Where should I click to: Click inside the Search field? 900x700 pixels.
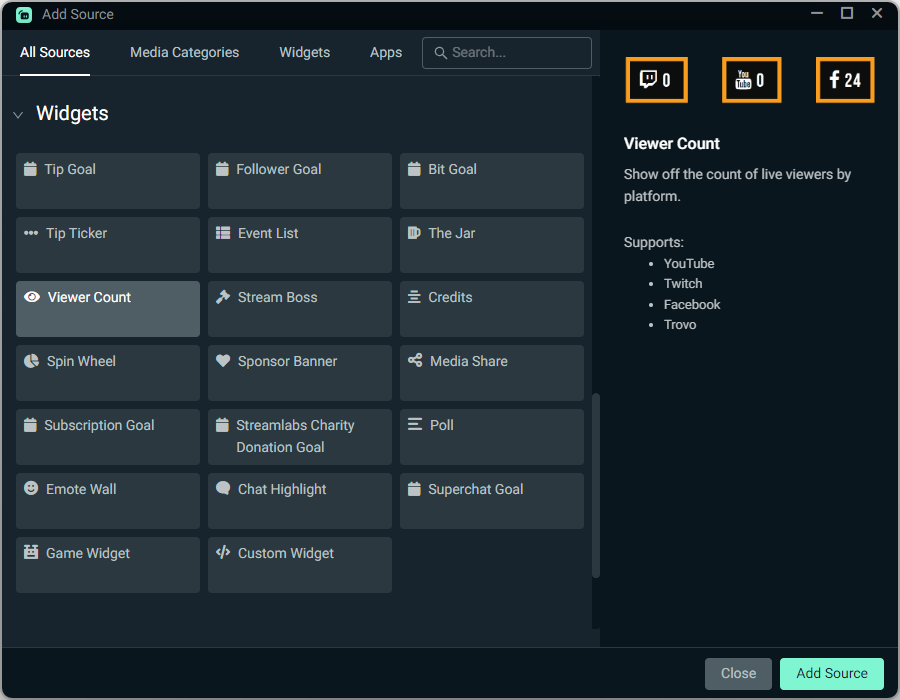507,52
